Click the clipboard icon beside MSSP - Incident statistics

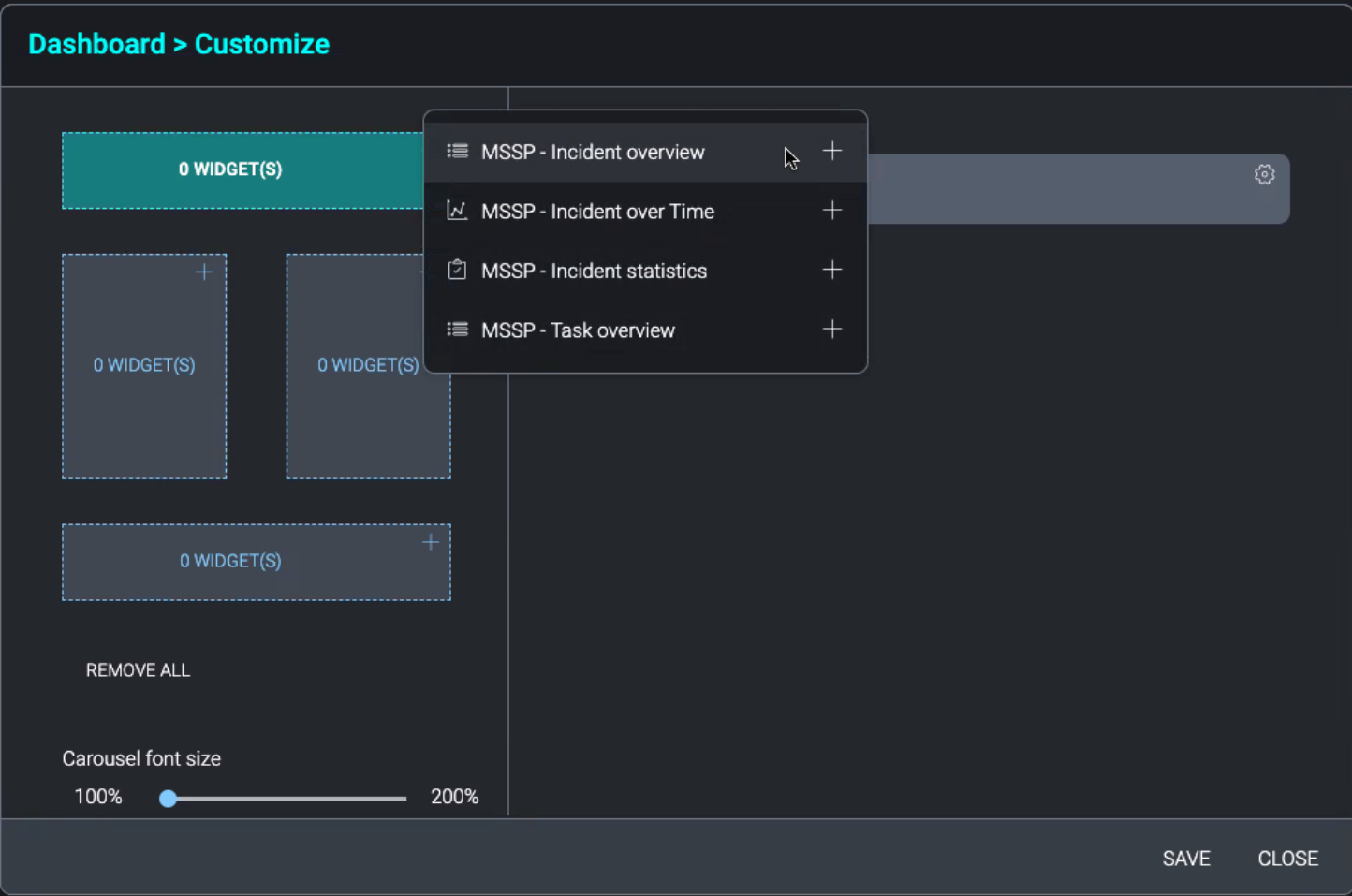pyautogui.click(x=457, y=270)
